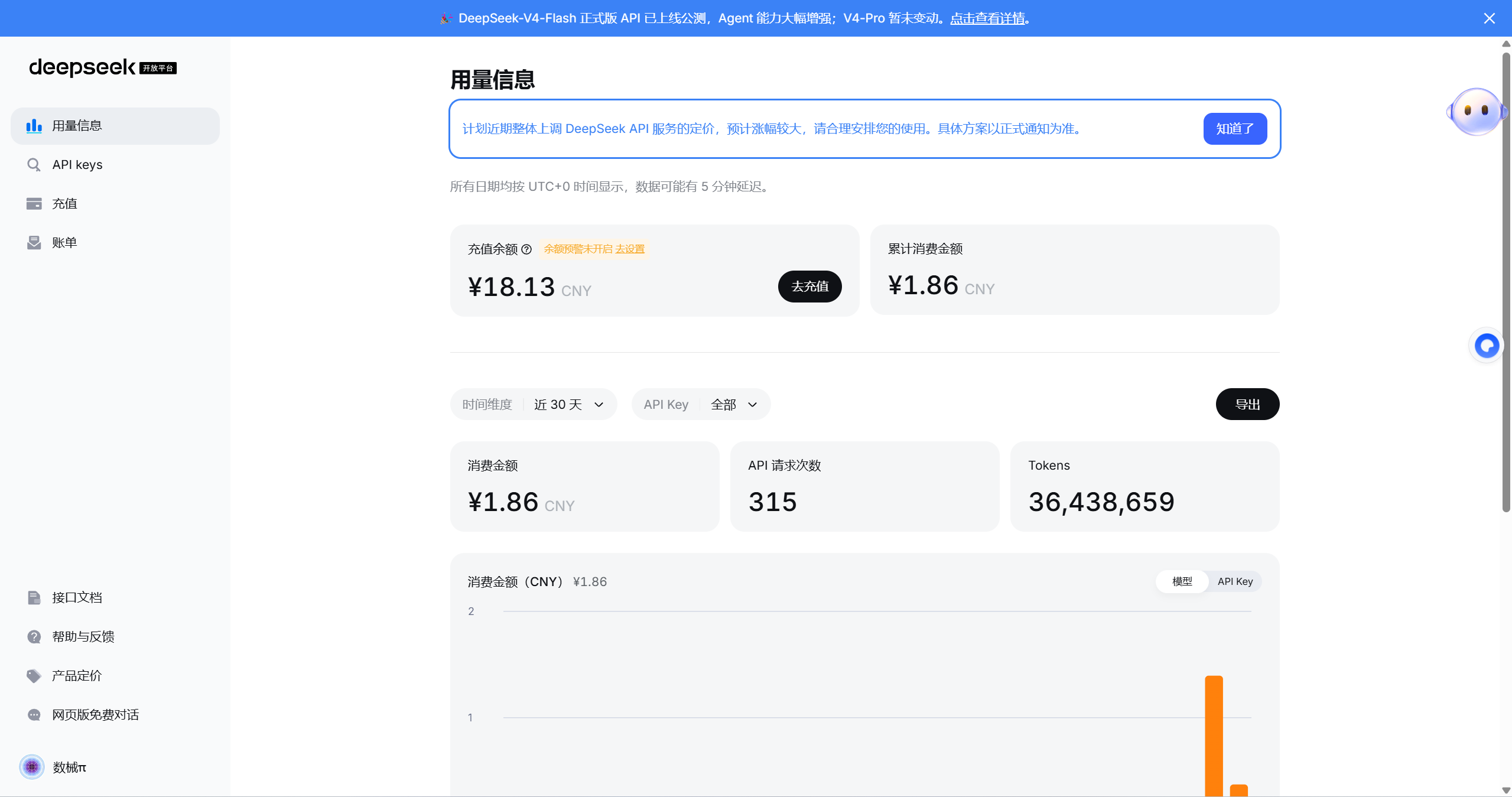Click the blue round chat support icon

coord(1487,346)
